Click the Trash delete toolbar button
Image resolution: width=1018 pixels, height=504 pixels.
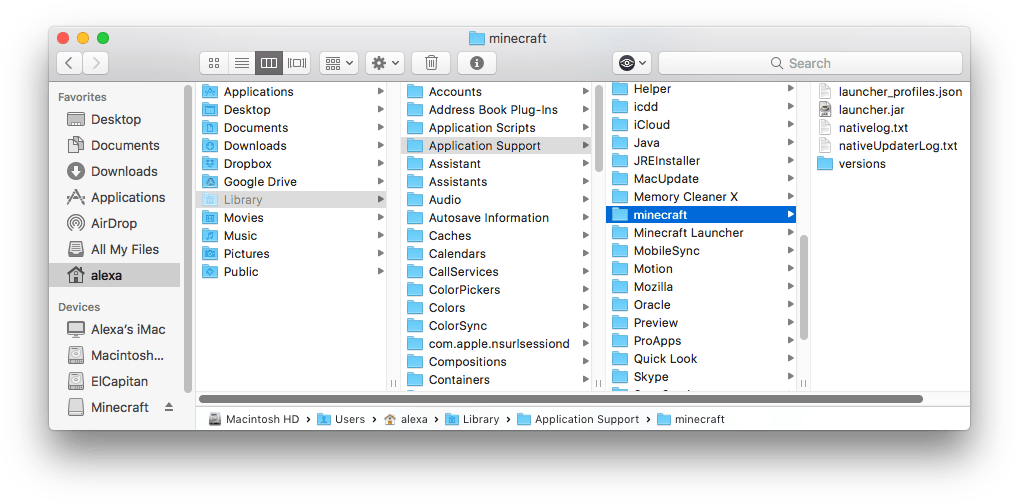(431, 63)
